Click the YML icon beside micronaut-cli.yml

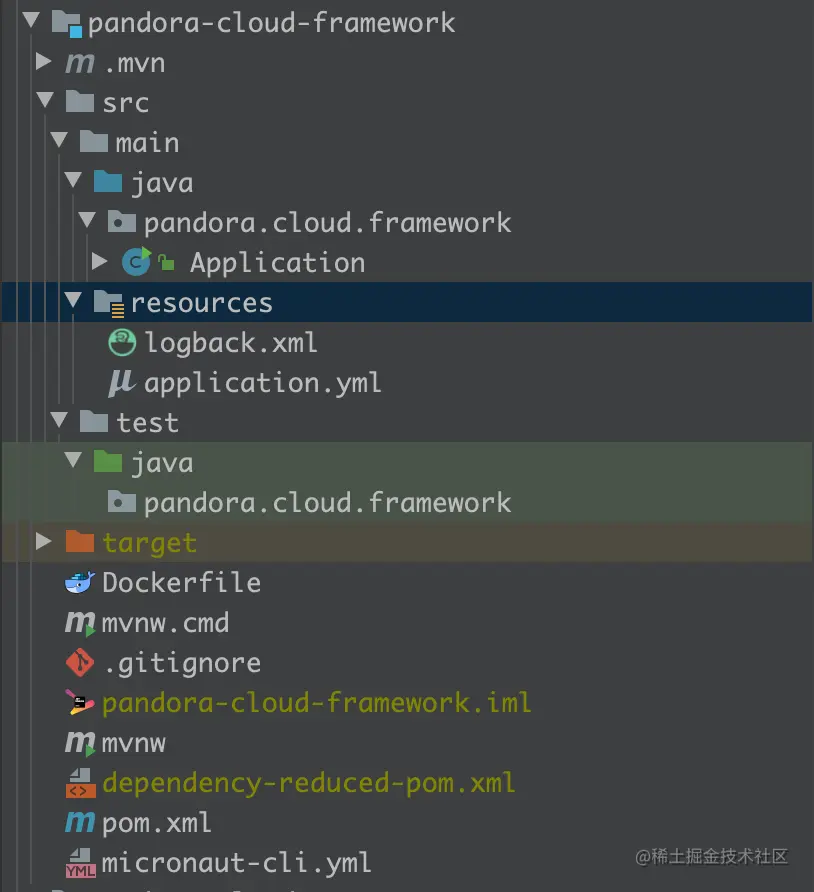tap(79, 863)
